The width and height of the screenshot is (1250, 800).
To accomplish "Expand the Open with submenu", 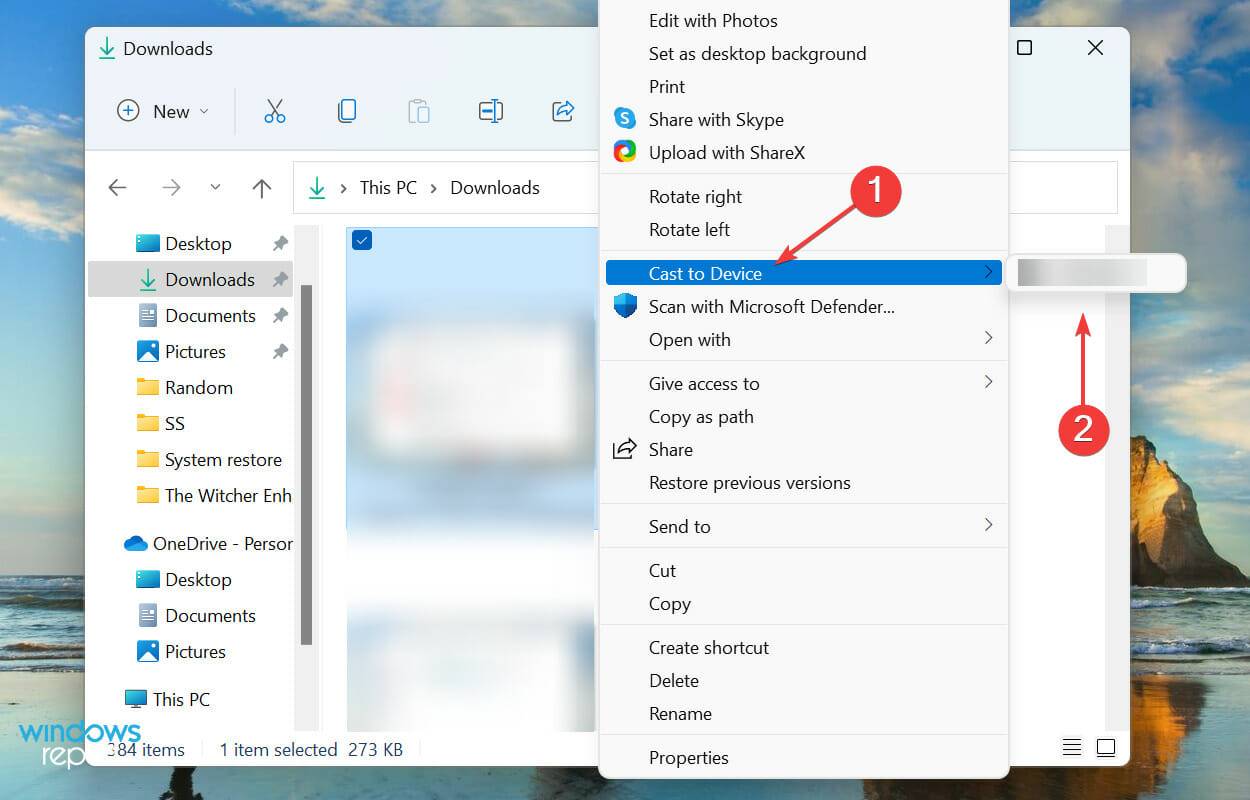I will point(689,340).
